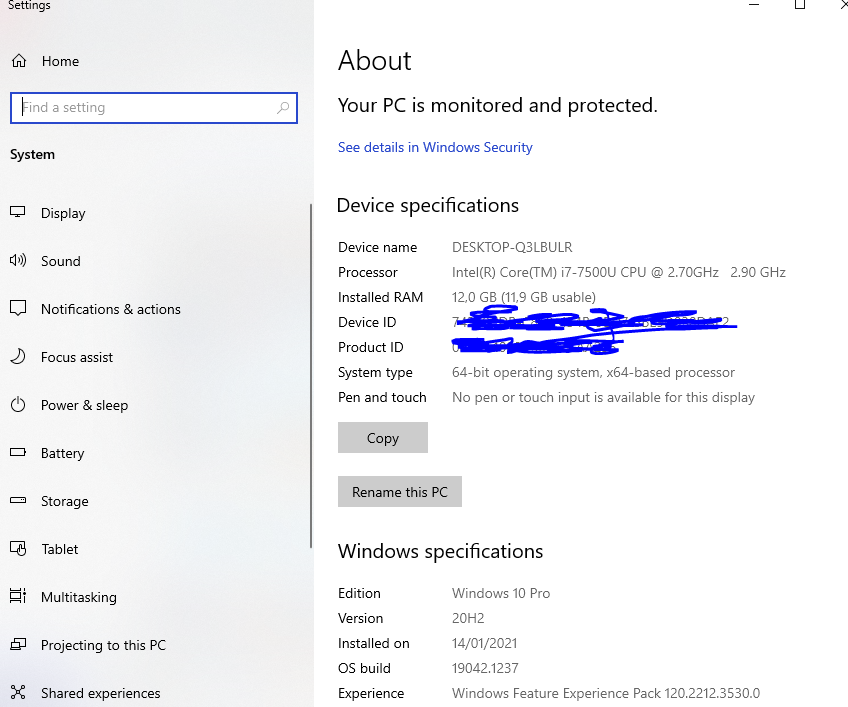
Task: Click the 64-bit operating system text
Action: 593,372
